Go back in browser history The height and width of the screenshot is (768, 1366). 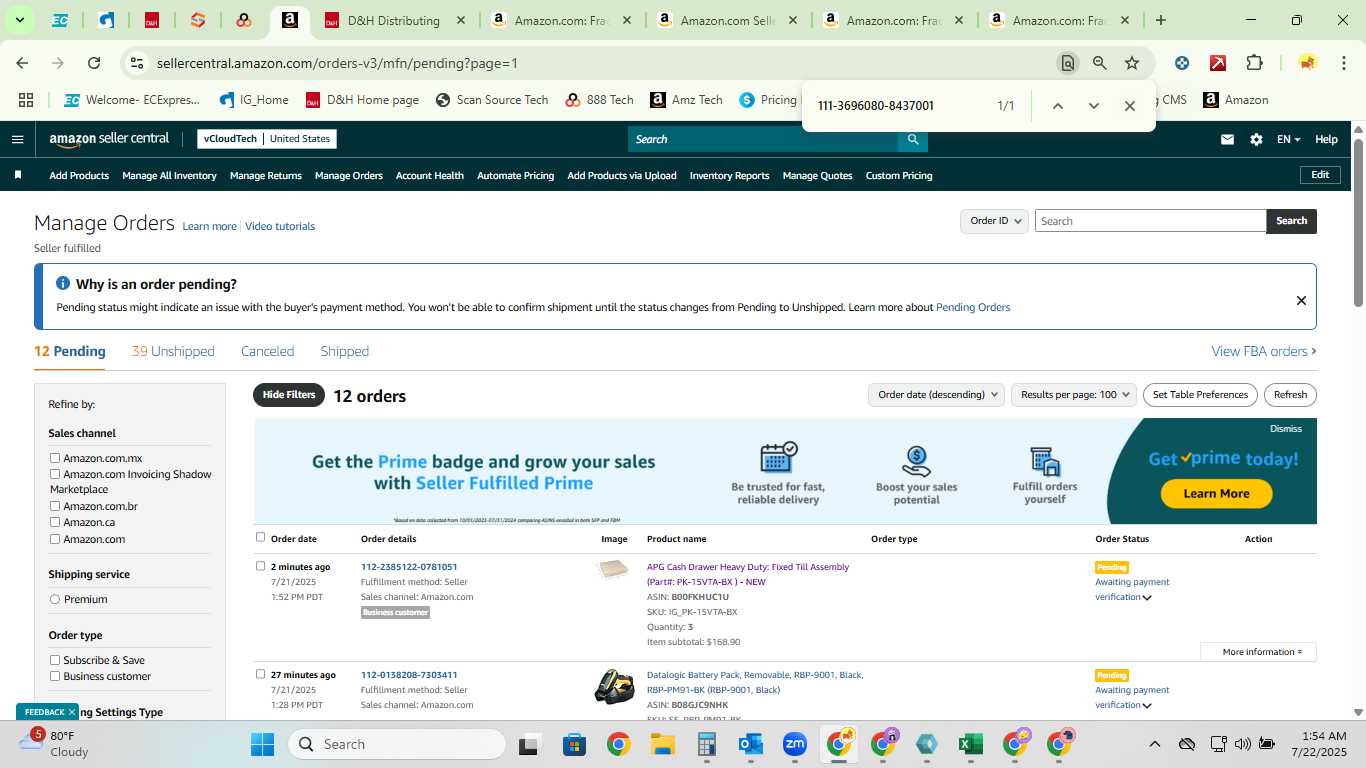tap(22, 63)
